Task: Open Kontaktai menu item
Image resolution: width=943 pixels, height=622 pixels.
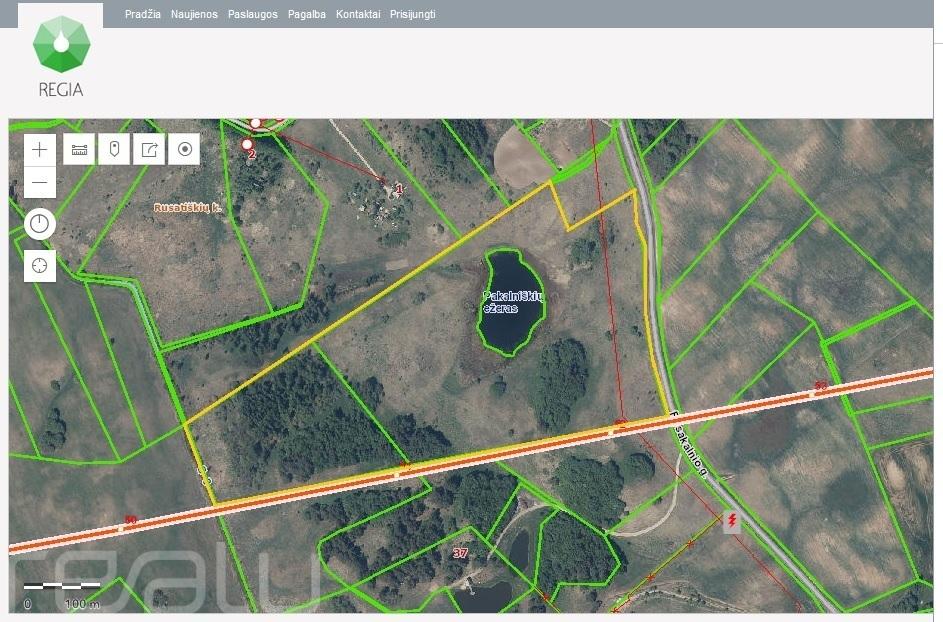Action: pos(358,14)
